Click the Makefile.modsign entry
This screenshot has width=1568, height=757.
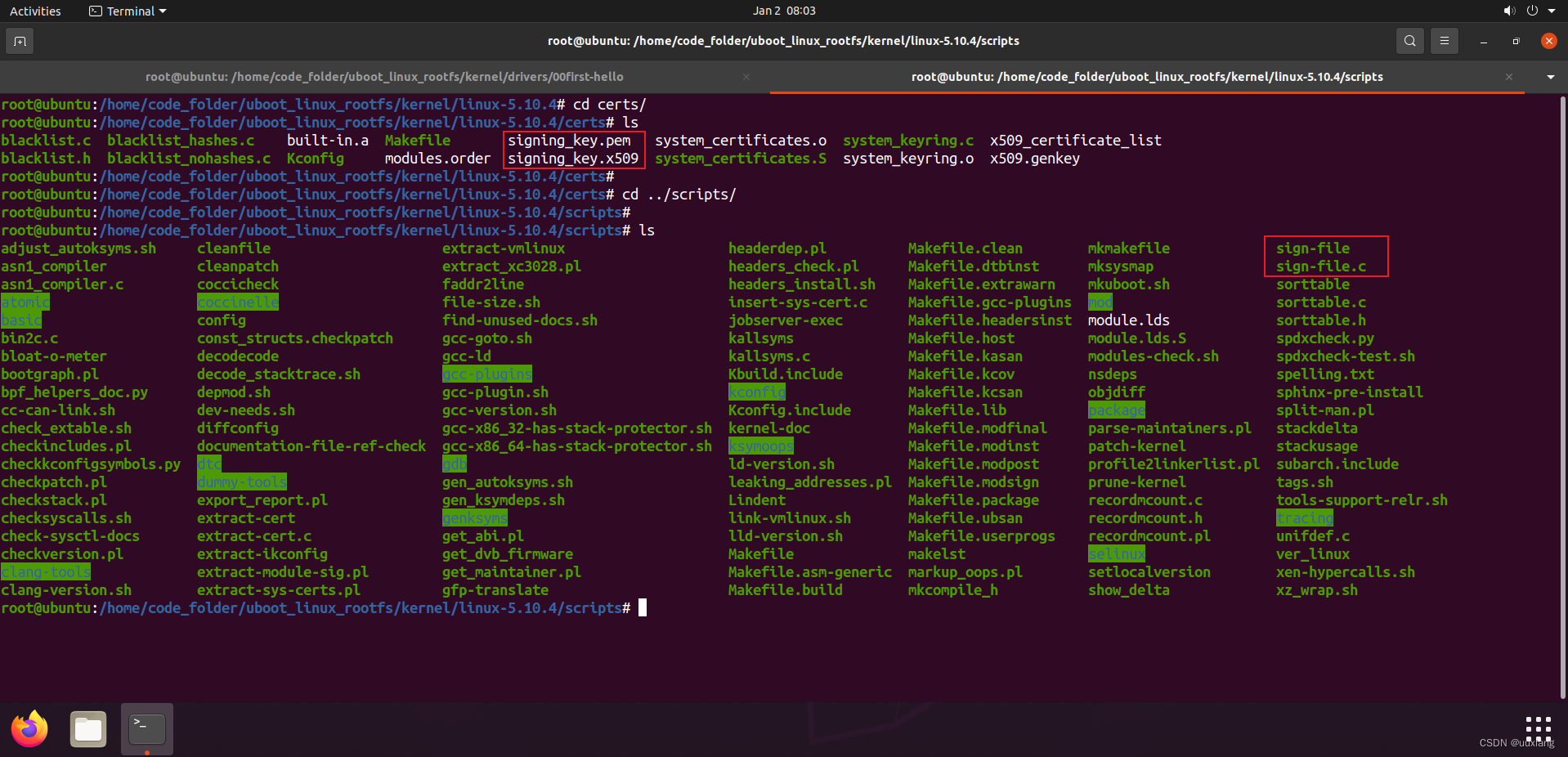[x=974, y=482]
